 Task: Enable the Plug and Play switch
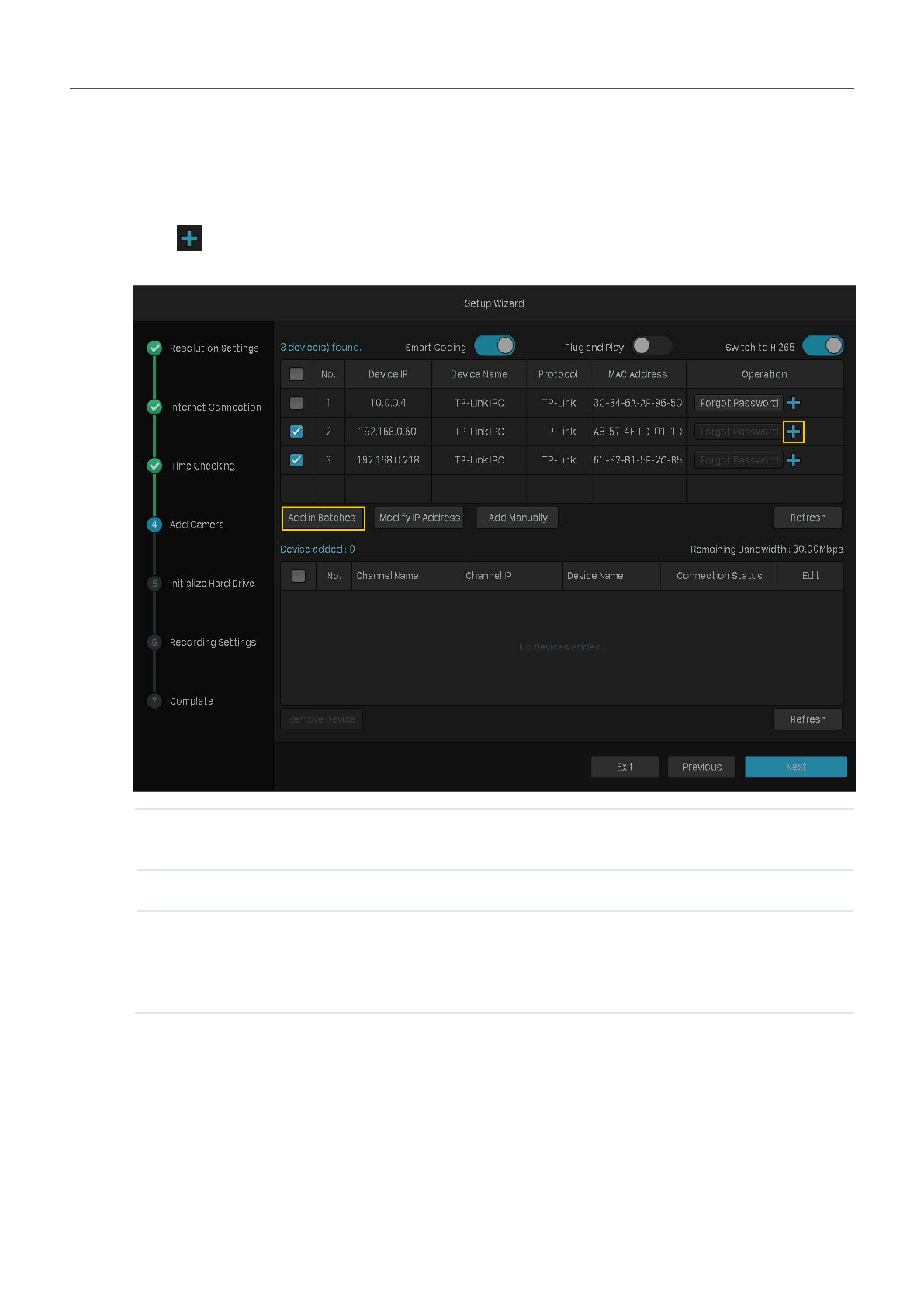[652, 346]
